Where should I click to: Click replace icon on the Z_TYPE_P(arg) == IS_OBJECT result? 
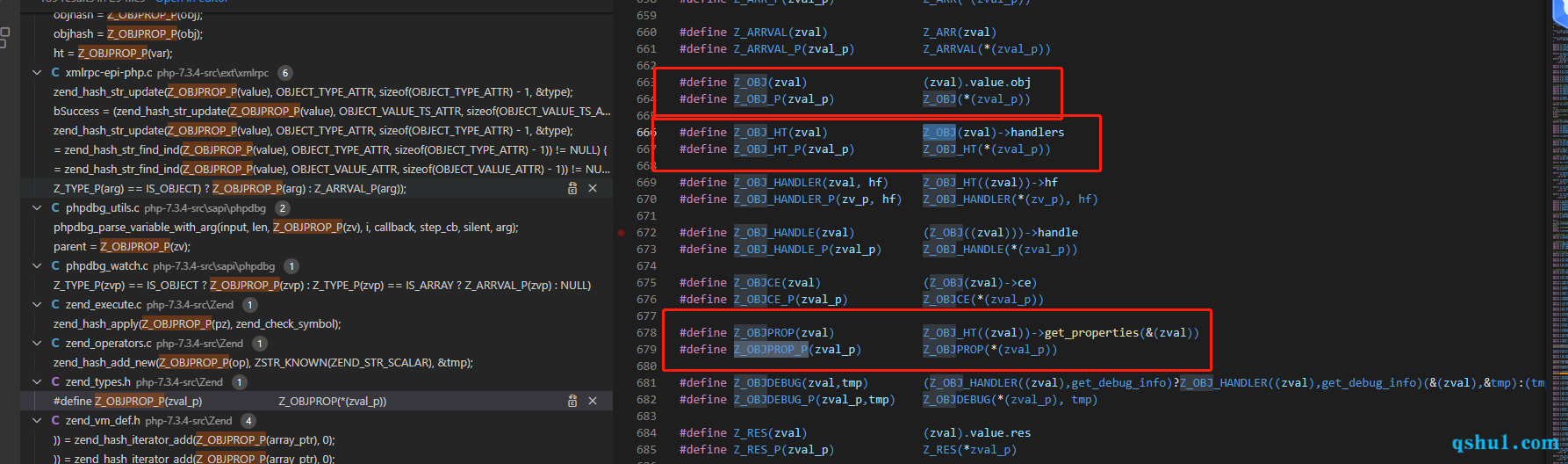pyautogui.click(x=572, y=188)
